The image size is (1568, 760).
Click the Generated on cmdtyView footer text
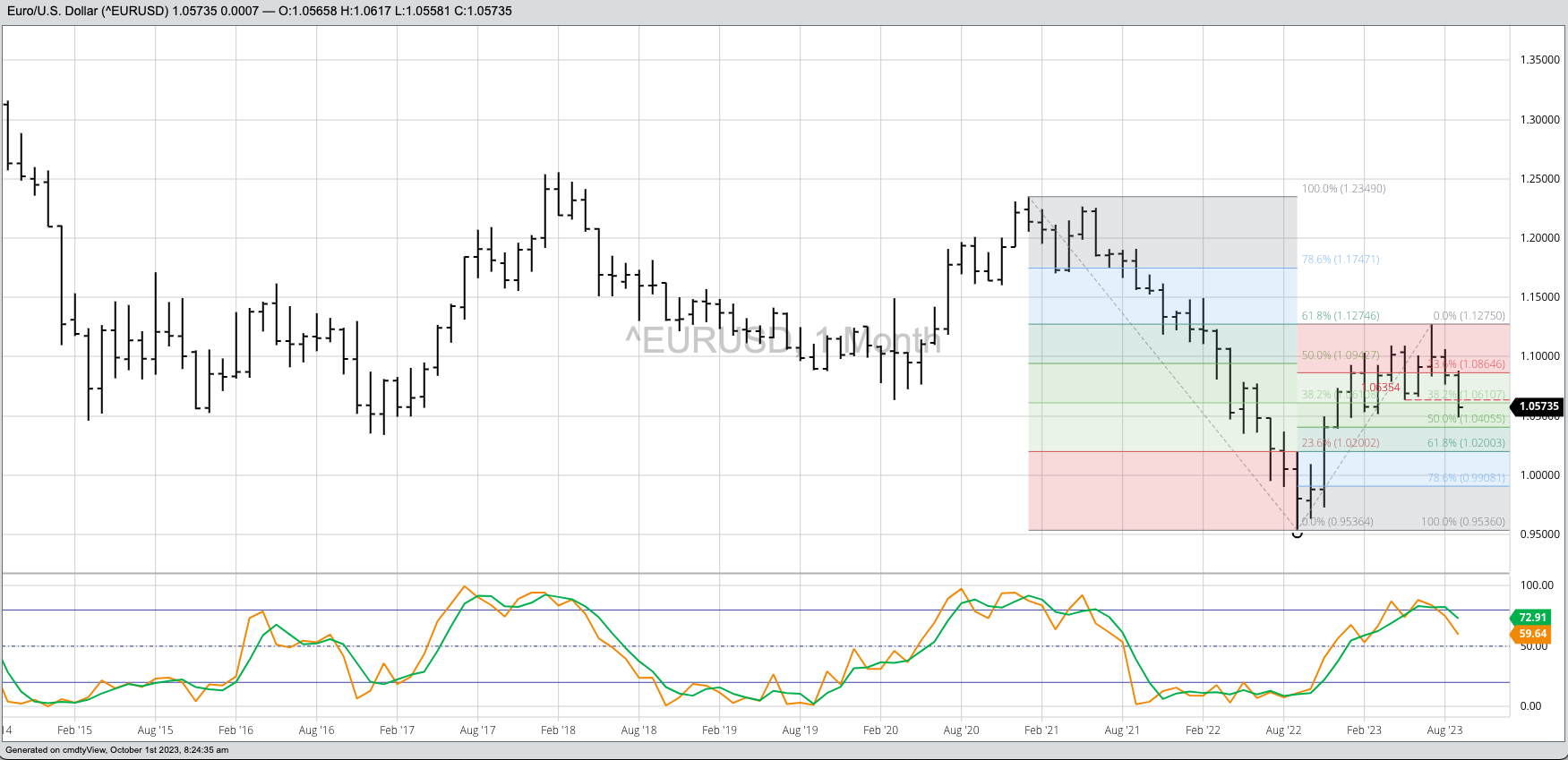(116, 750)
